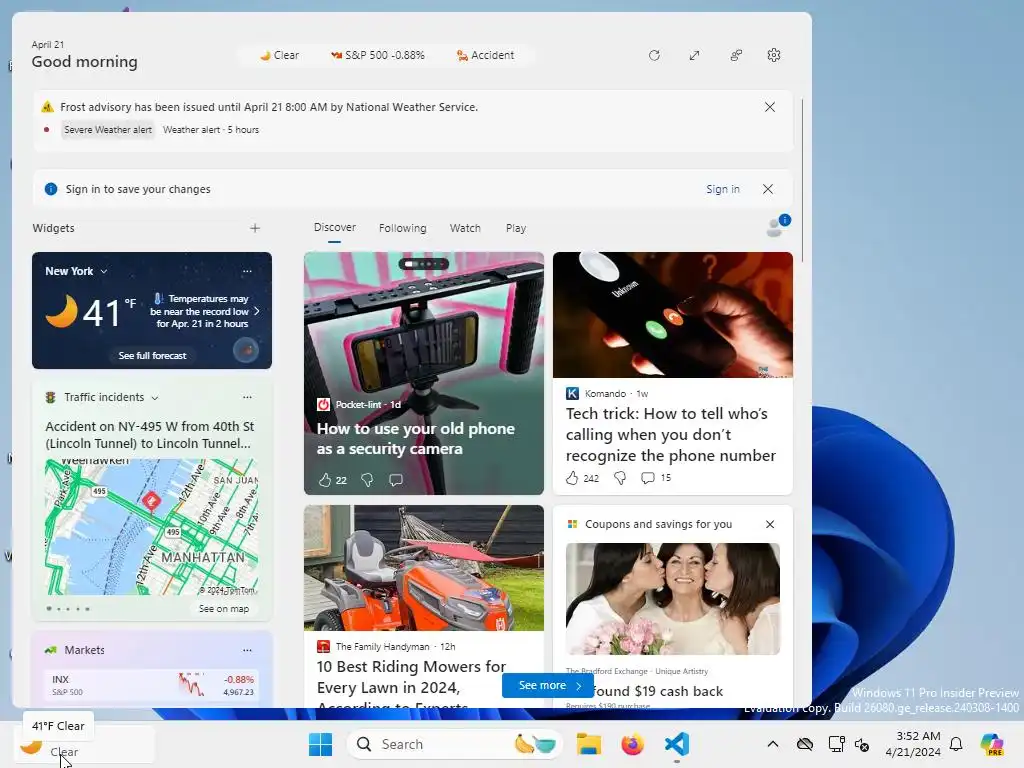Open notification bell in taskbar

tap(956, 744)
